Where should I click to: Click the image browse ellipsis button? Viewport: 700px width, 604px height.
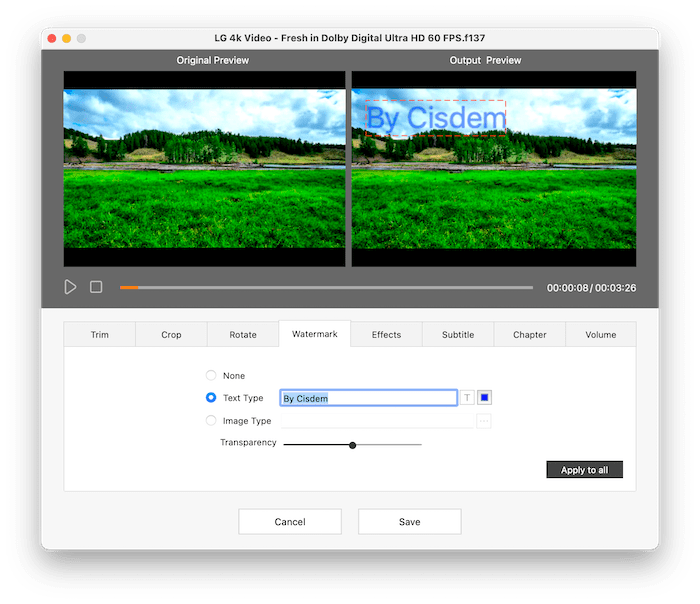point(484,421)
